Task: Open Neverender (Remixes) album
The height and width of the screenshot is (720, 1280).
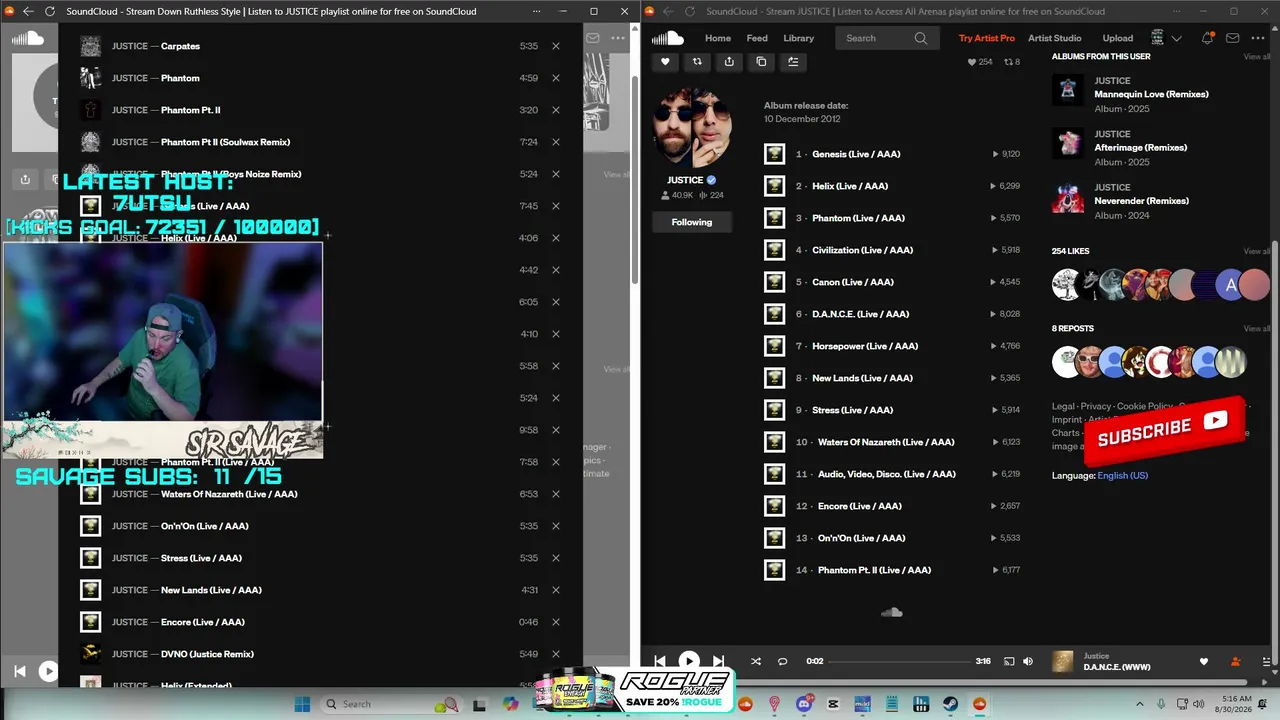Action: click(1141, 201)
